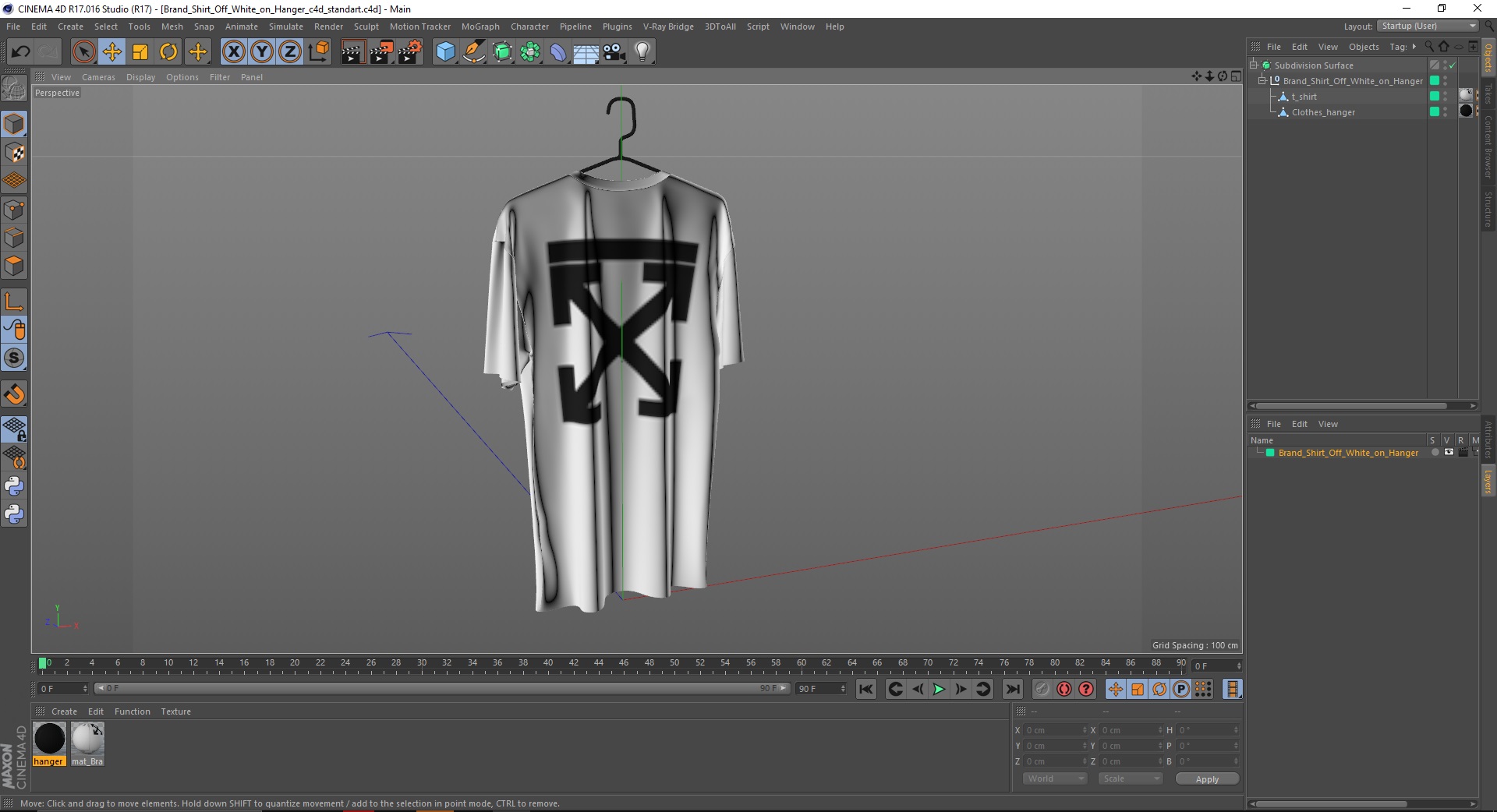Screen dimensions: 1497x812
Task: Switch to Model mode in left palette
Action: coord(14,125)
